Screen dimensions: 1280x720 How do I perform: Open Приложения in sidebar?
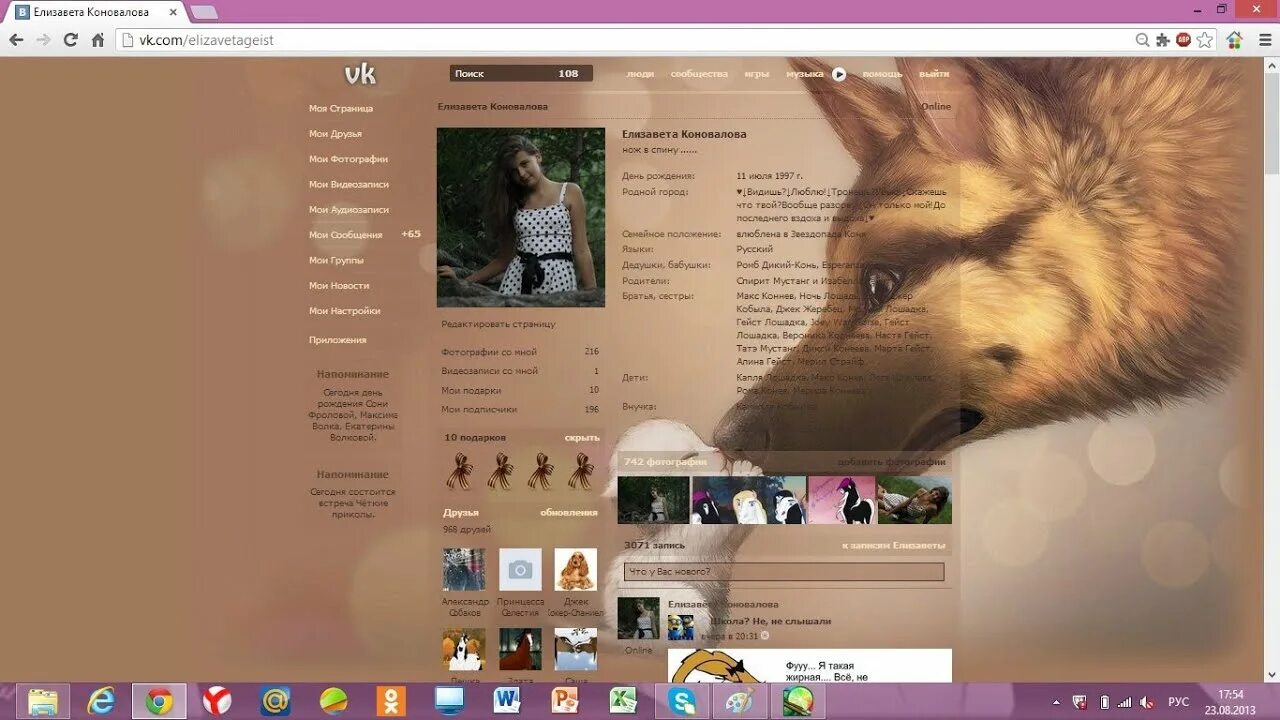[x=338, y=340]
